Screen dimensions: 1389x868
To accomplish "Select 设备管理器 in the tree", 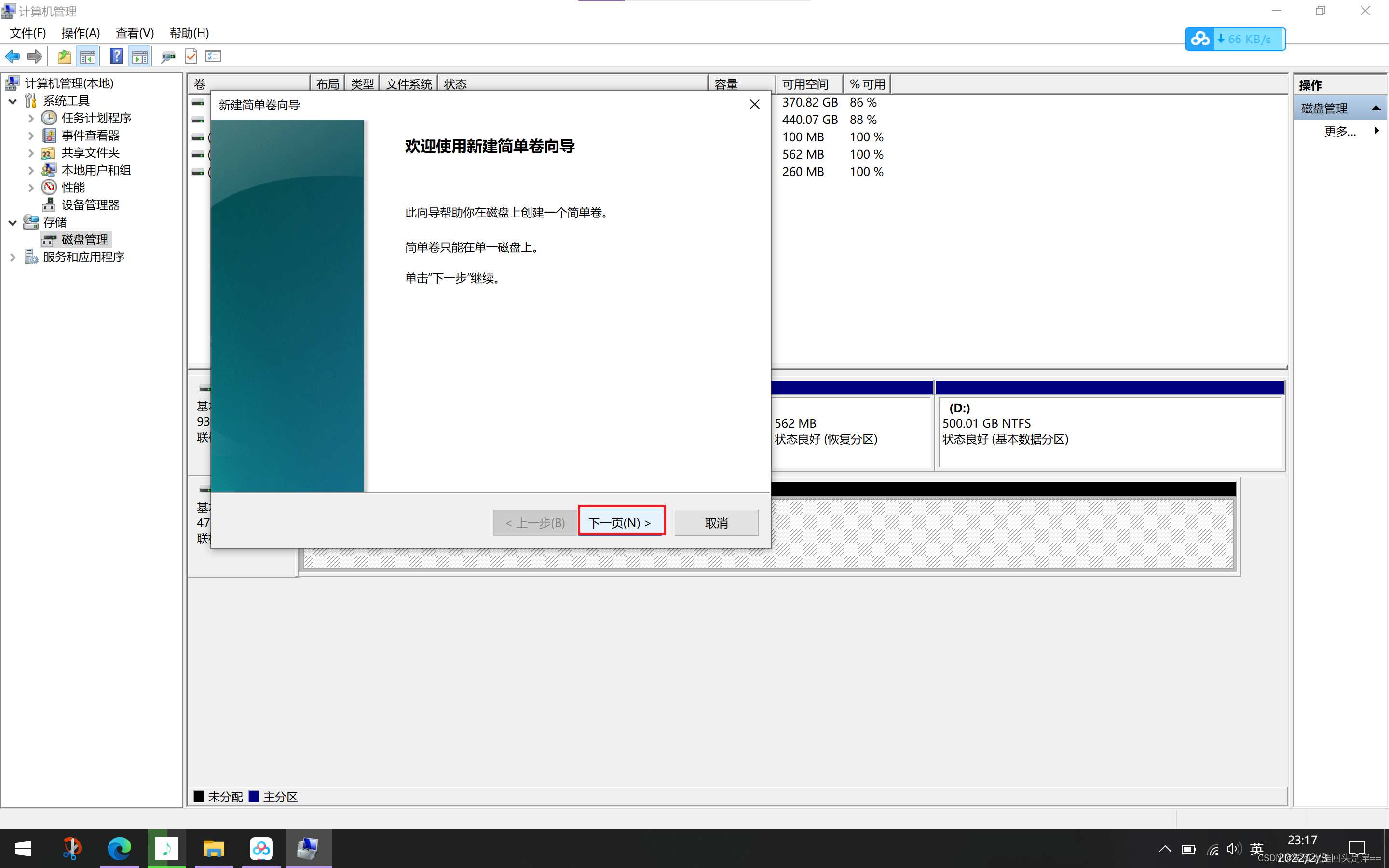I will point(90,205).
